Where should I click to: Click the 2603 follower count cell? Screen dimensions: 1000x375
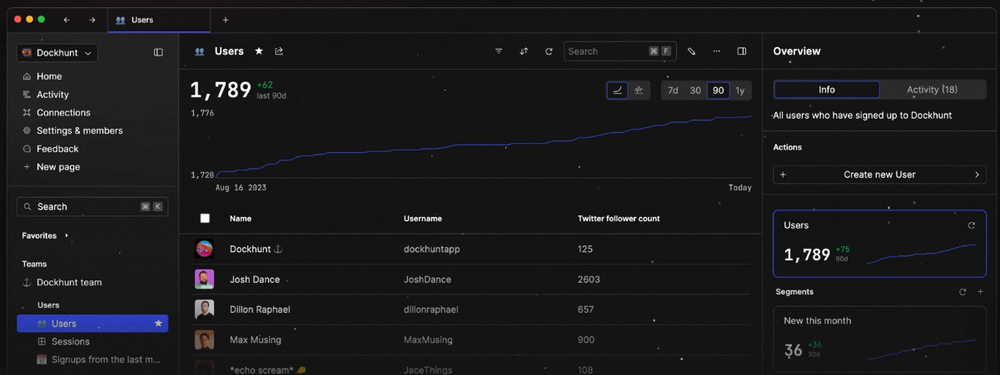click(589, 279)
